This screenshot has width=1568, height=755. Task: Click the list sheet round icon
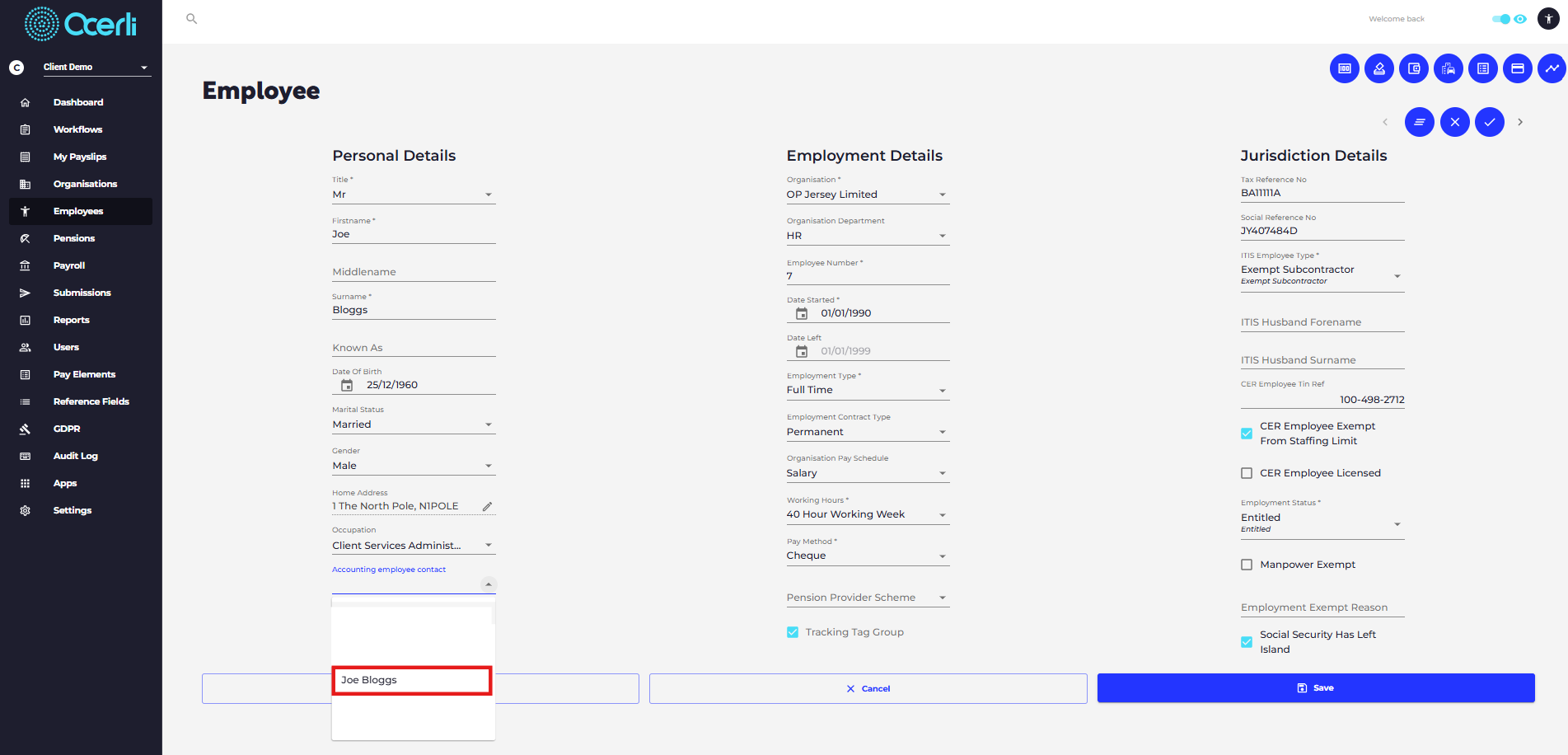coord(1483,68)
